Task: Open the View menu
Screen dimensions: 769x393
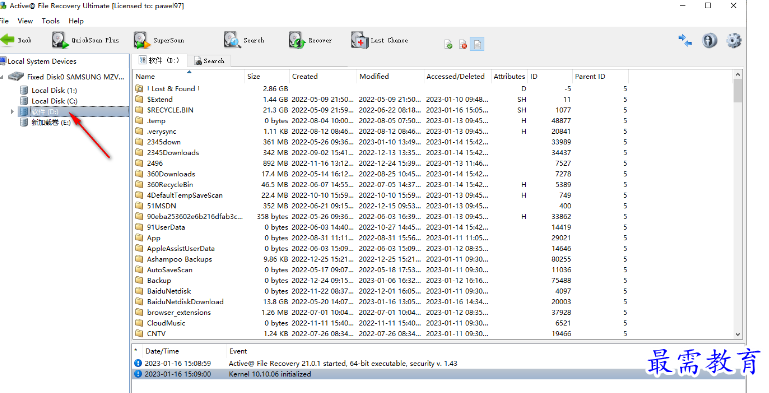Action: click(25, 21)
